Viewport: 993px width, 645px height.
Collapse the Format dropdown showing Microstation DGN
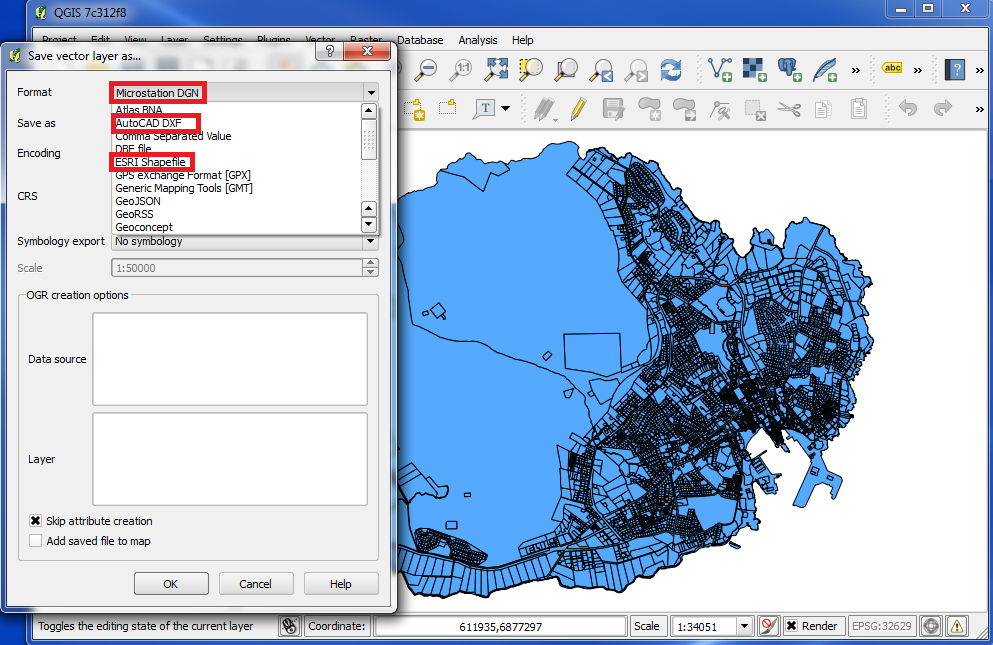371,93
